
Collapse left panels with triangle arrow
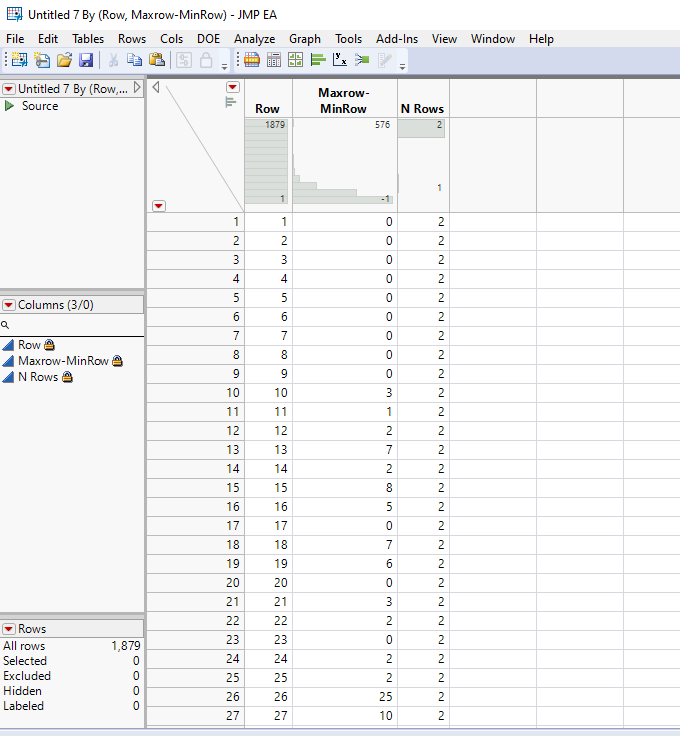click(156, 87)
